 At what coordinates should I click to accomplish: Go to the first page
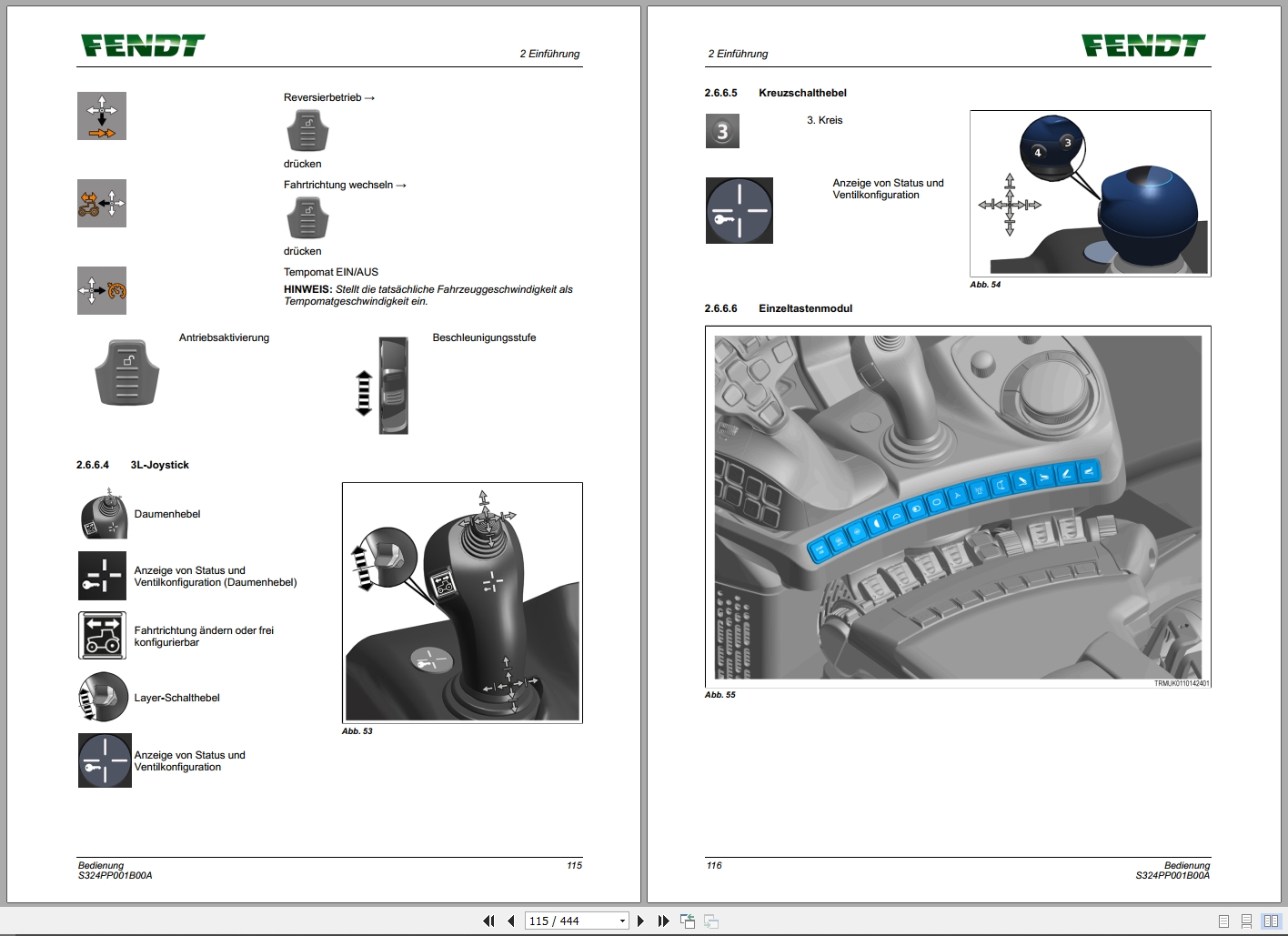click(488, 921)
